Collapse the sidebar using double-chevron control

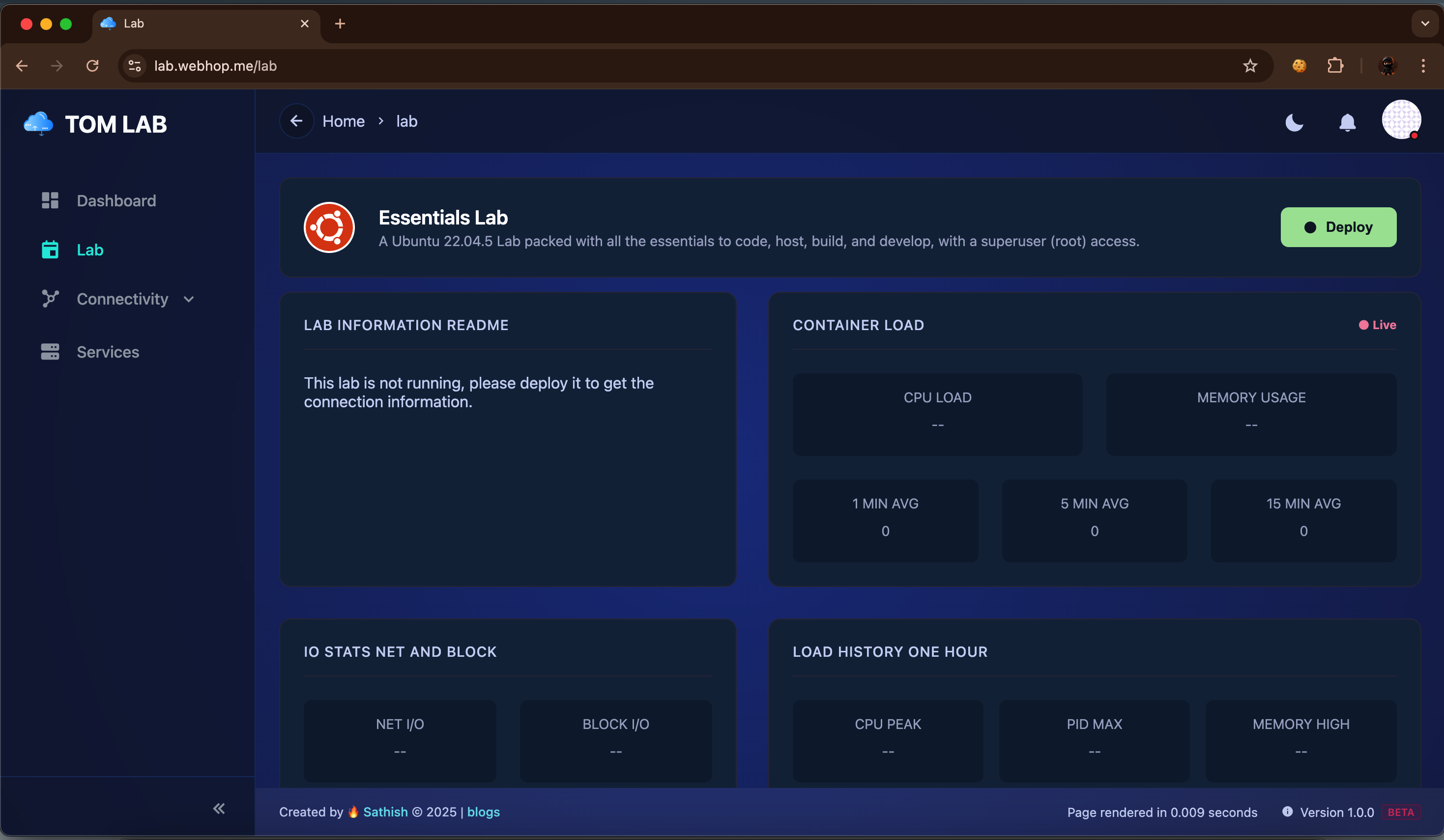[218, 809]
